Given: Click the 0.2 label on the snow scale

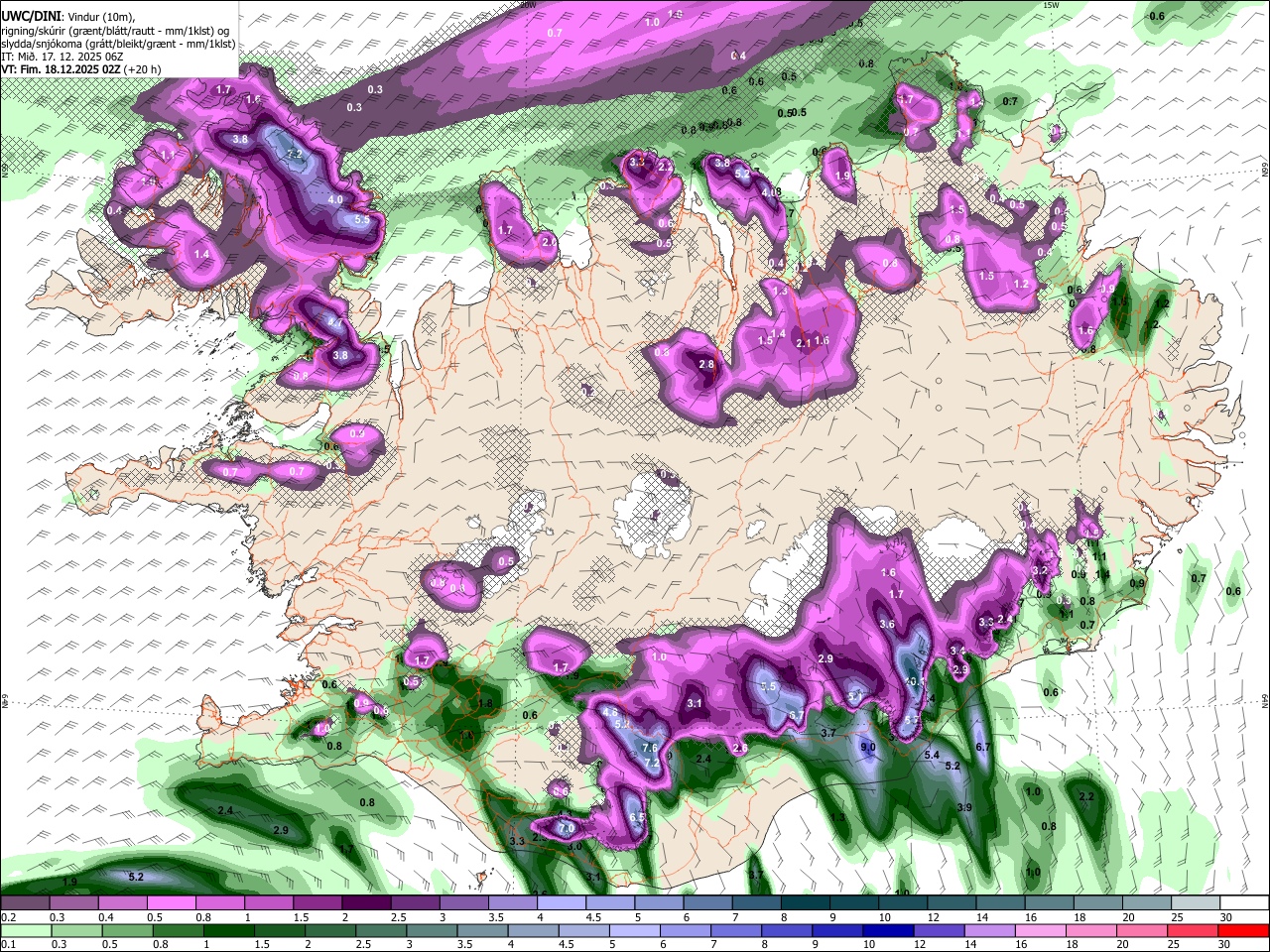Looking at the screenshot, I should (x=9, y=917).
